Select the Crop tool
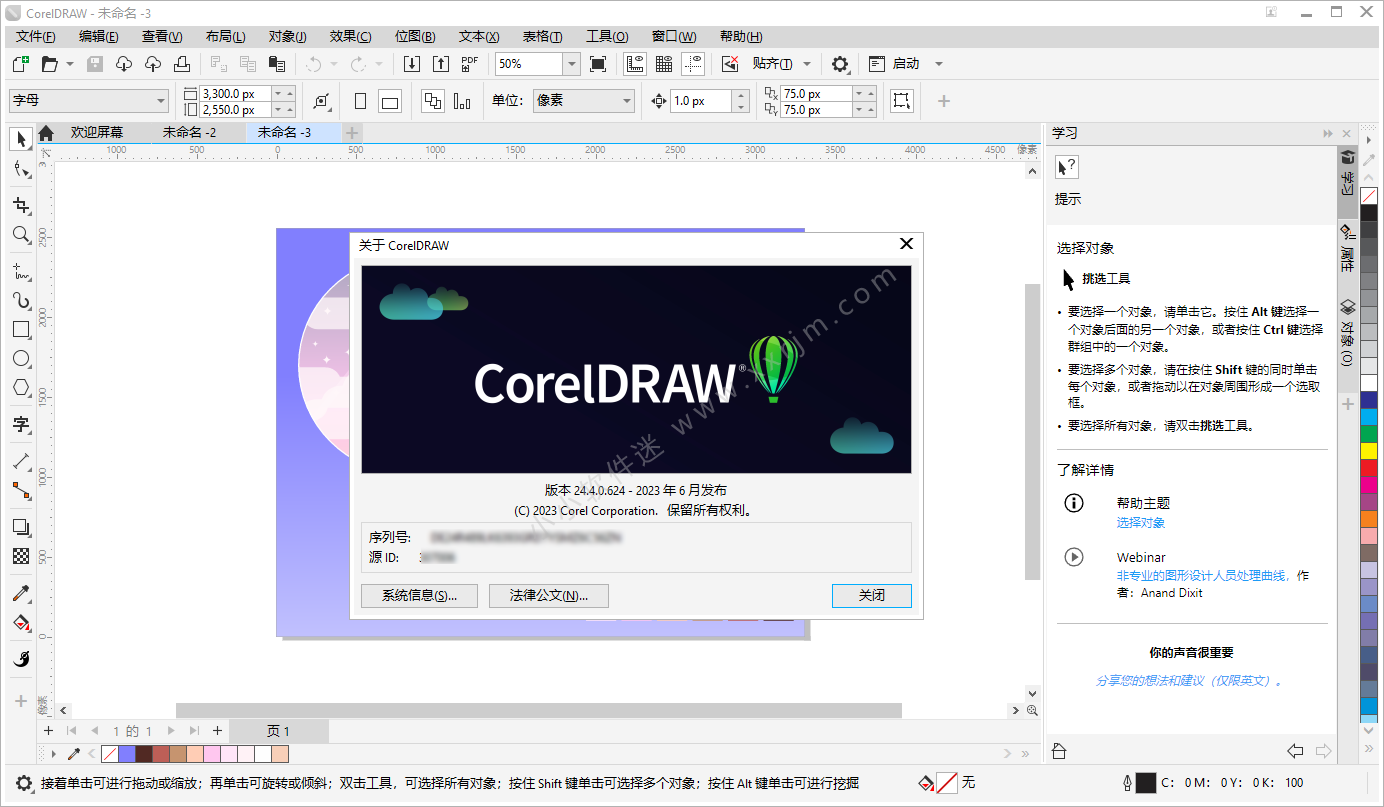This screenshot has height=807, width=1384. click(21, 205)
